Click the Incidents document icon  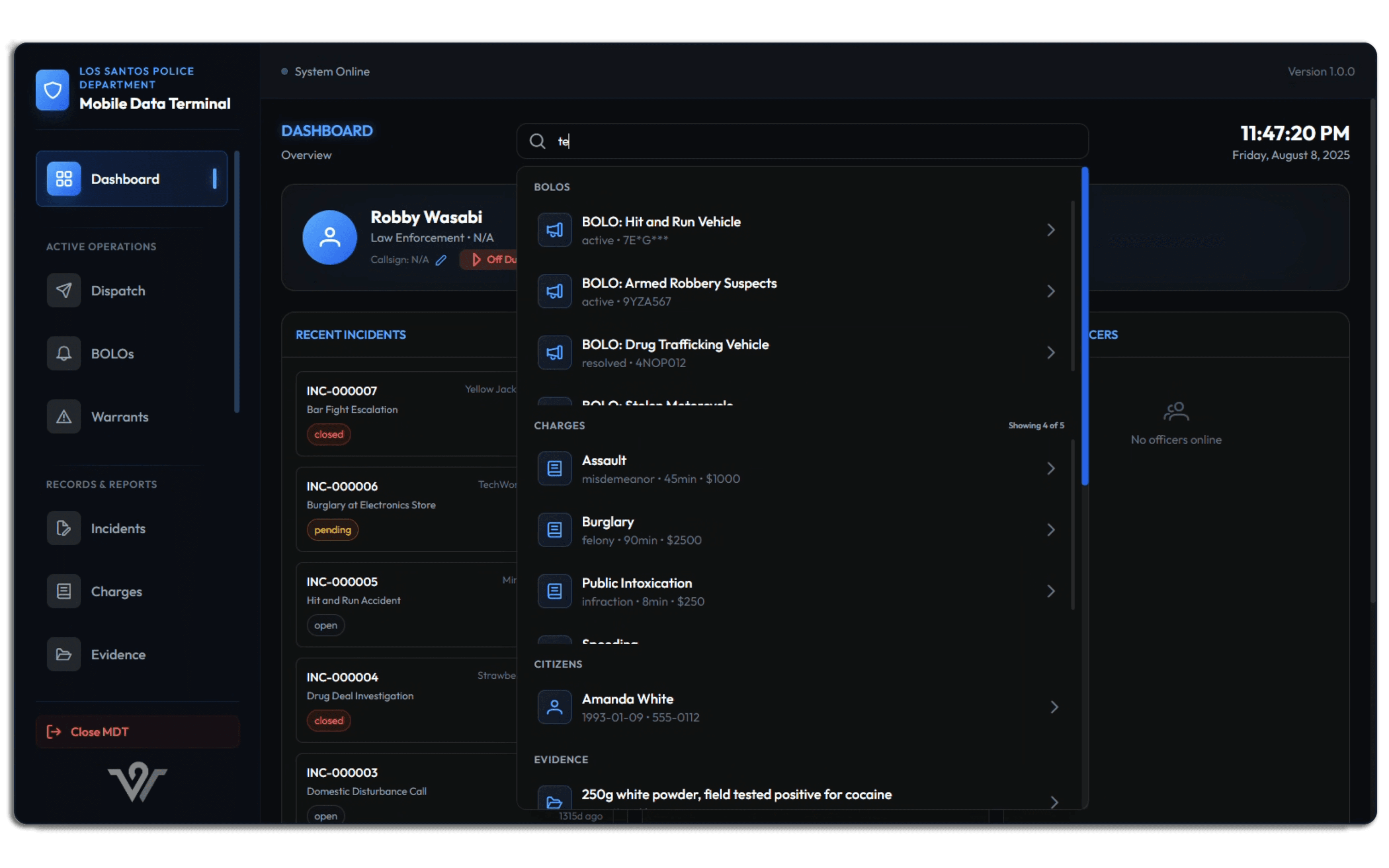pyautogui.click(x=64, y=528)
